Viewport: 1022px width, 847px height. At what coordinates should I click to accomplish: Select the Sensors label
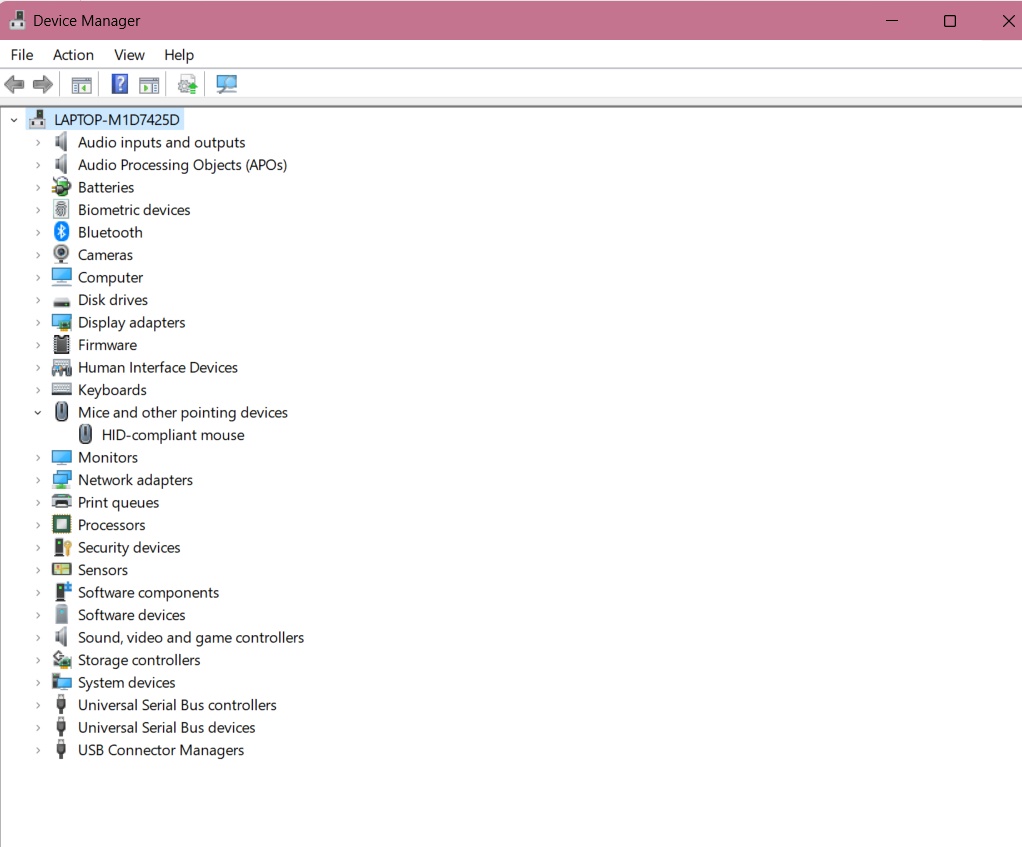(103, 570)
